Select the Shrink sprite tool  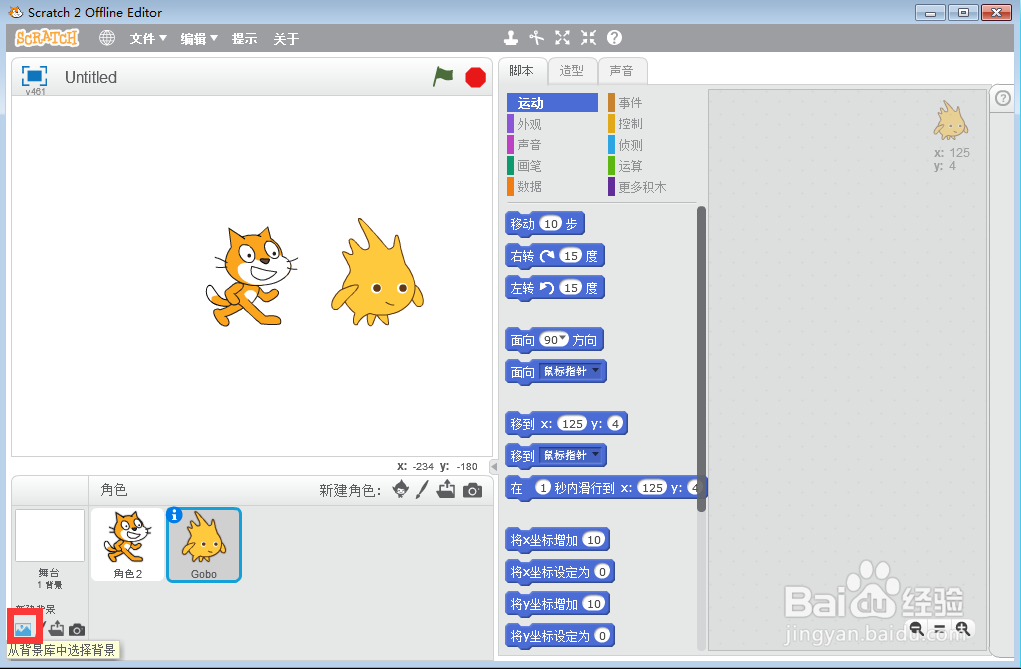point(589,38)
